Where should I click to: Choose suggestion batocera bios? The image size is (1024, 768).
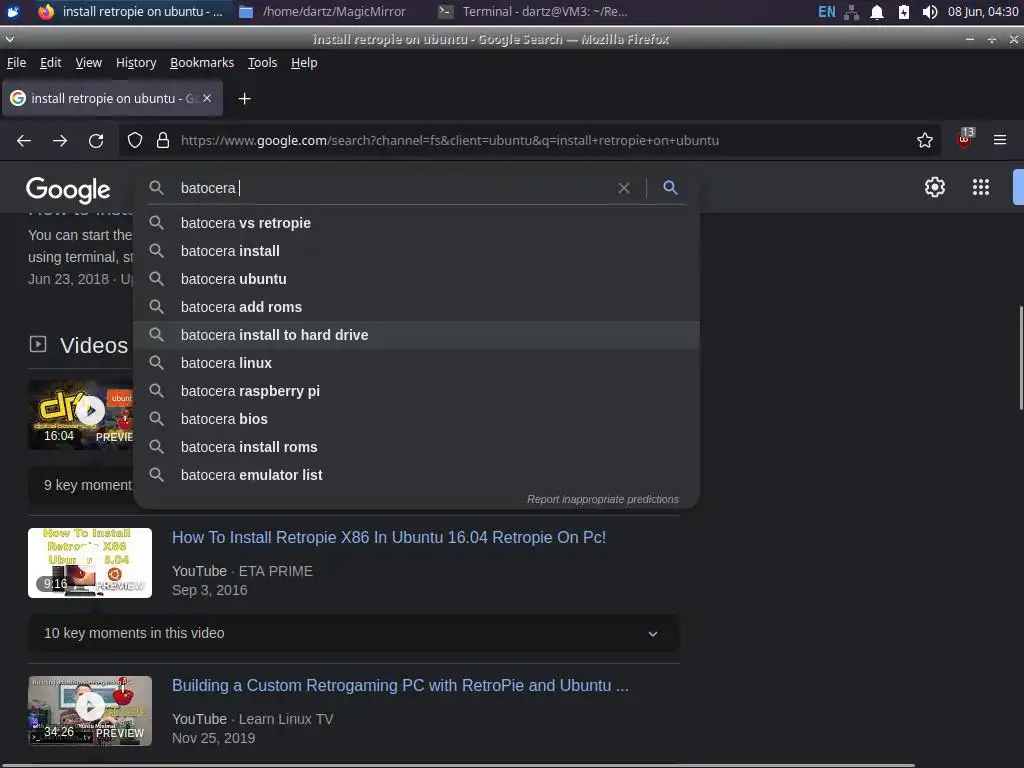point(416,419)
